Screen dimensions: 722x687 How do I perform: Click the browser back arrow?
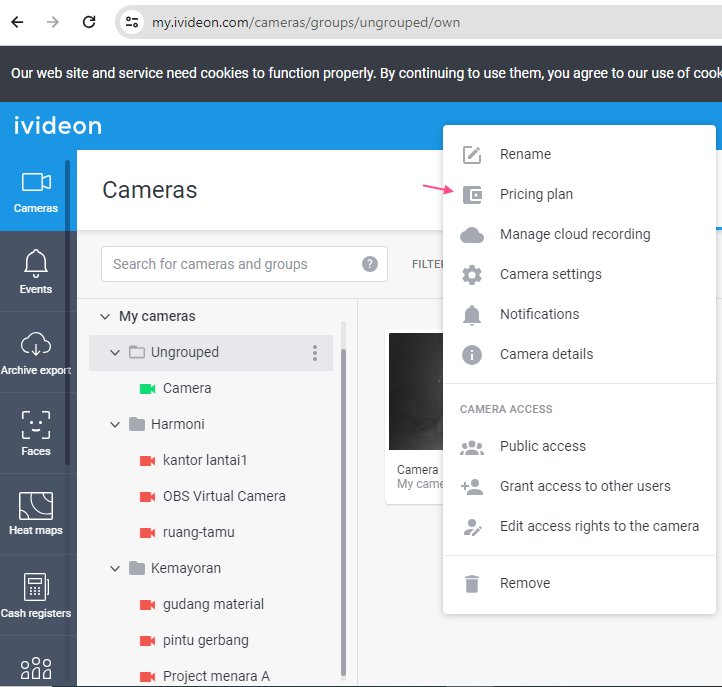point(17,22)
